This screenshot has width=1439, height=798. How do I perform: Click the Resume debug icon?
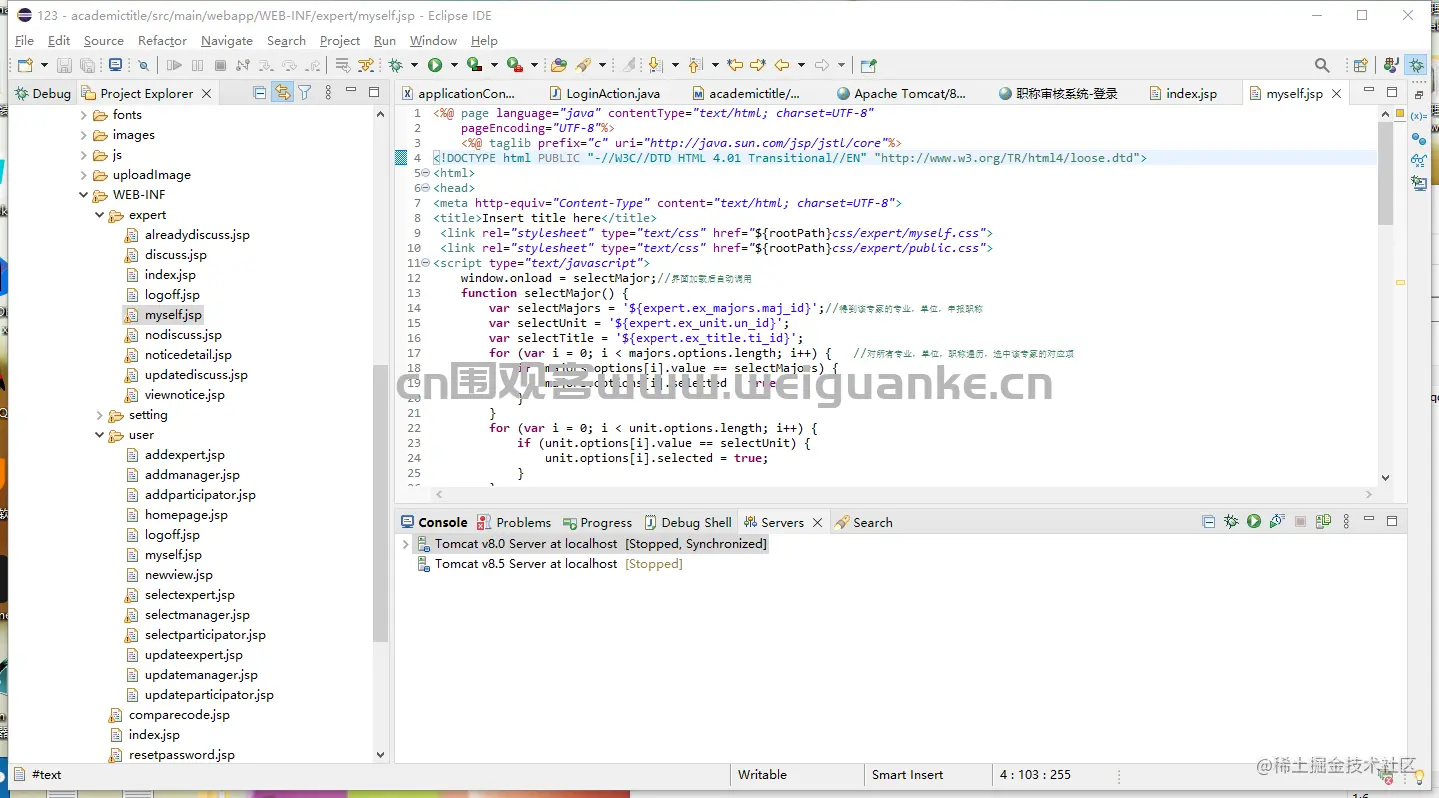point(174,65)
